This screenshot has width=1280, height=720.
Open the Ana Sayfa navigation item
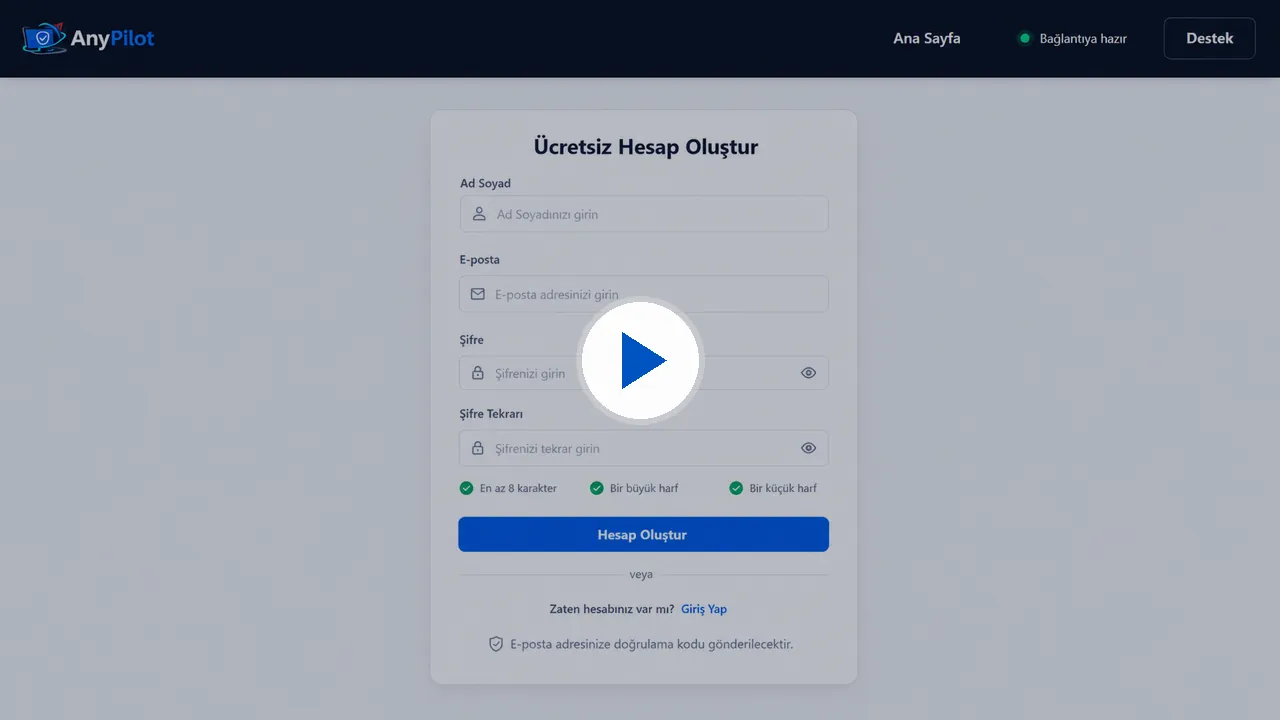(x=927, y=39)
